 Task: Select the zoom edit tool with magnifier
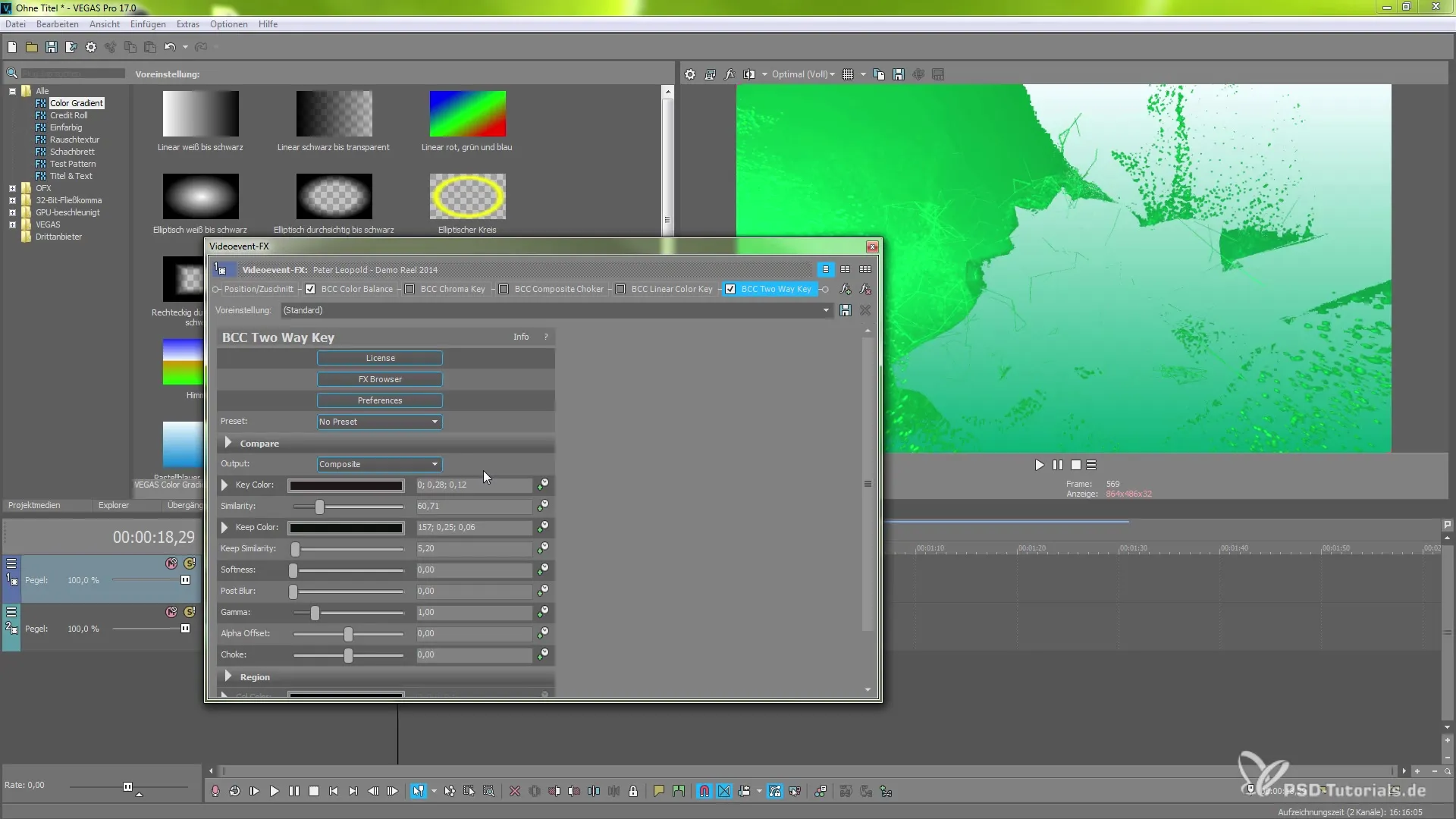[489, 791]
